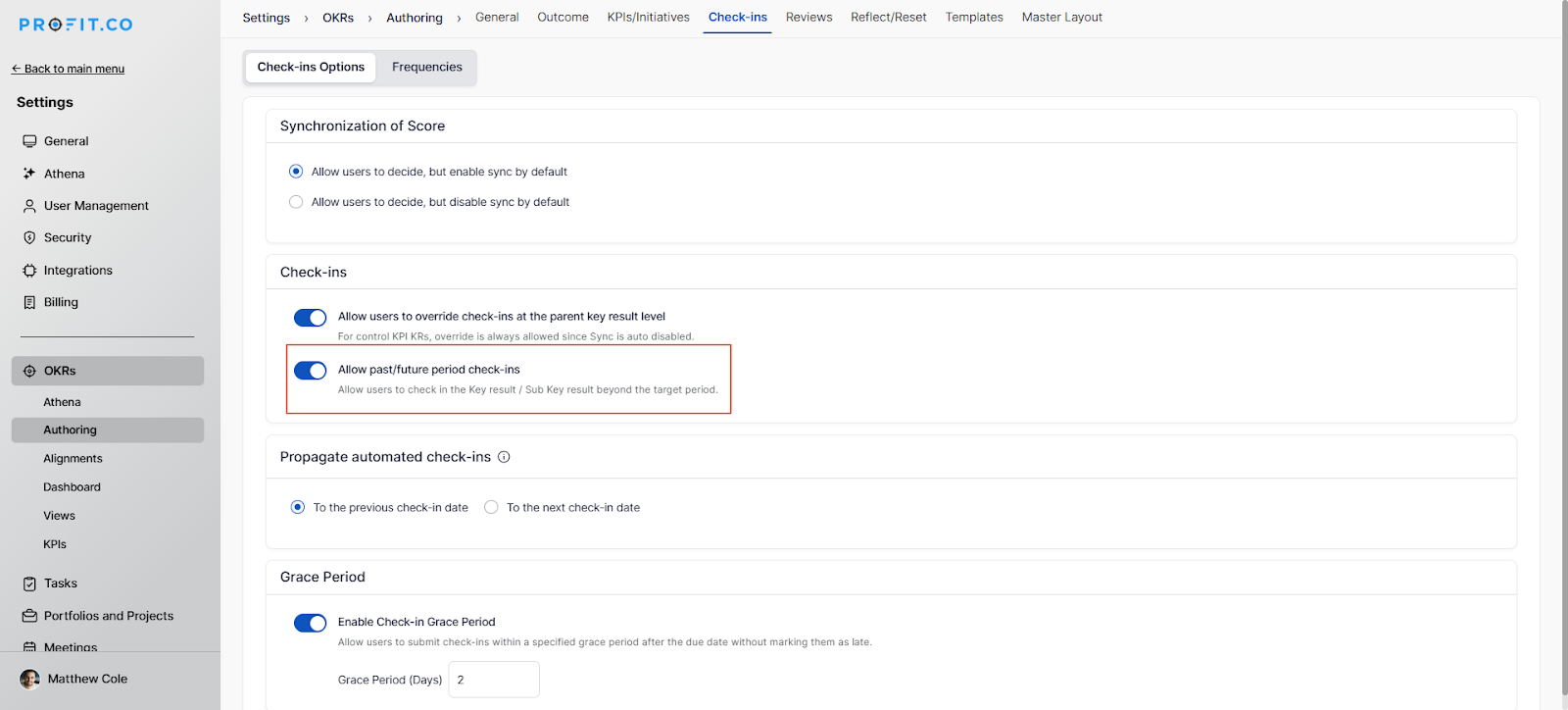Image resolution: width=1568 pixels, height=710 pixels.
Task: Expand Portfolios and Projects in sidebar
Action: tap(108, 616)
